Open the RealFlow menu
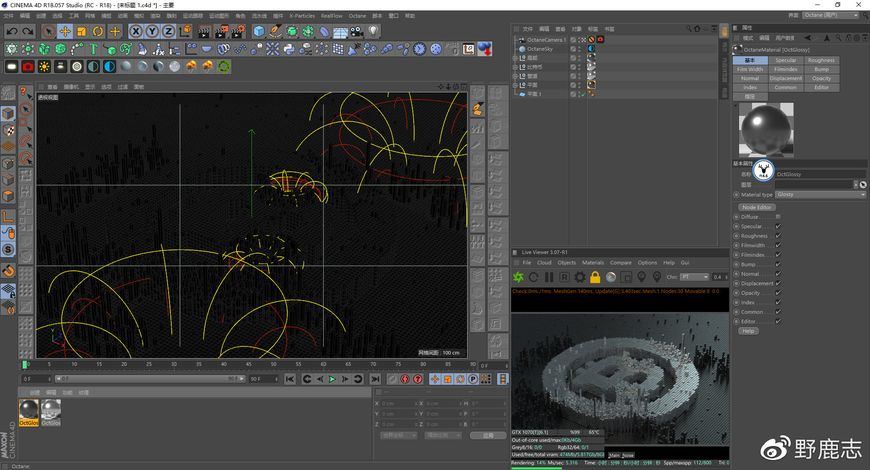 pyautogui.click(x=332, y=16)
